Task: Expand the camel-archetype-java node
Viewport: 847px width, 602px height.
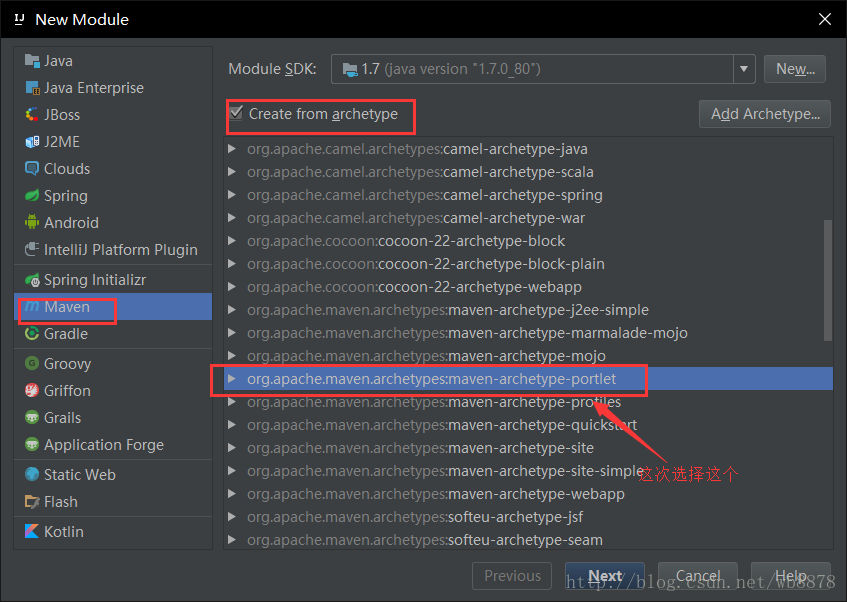Action: (232, 149)
